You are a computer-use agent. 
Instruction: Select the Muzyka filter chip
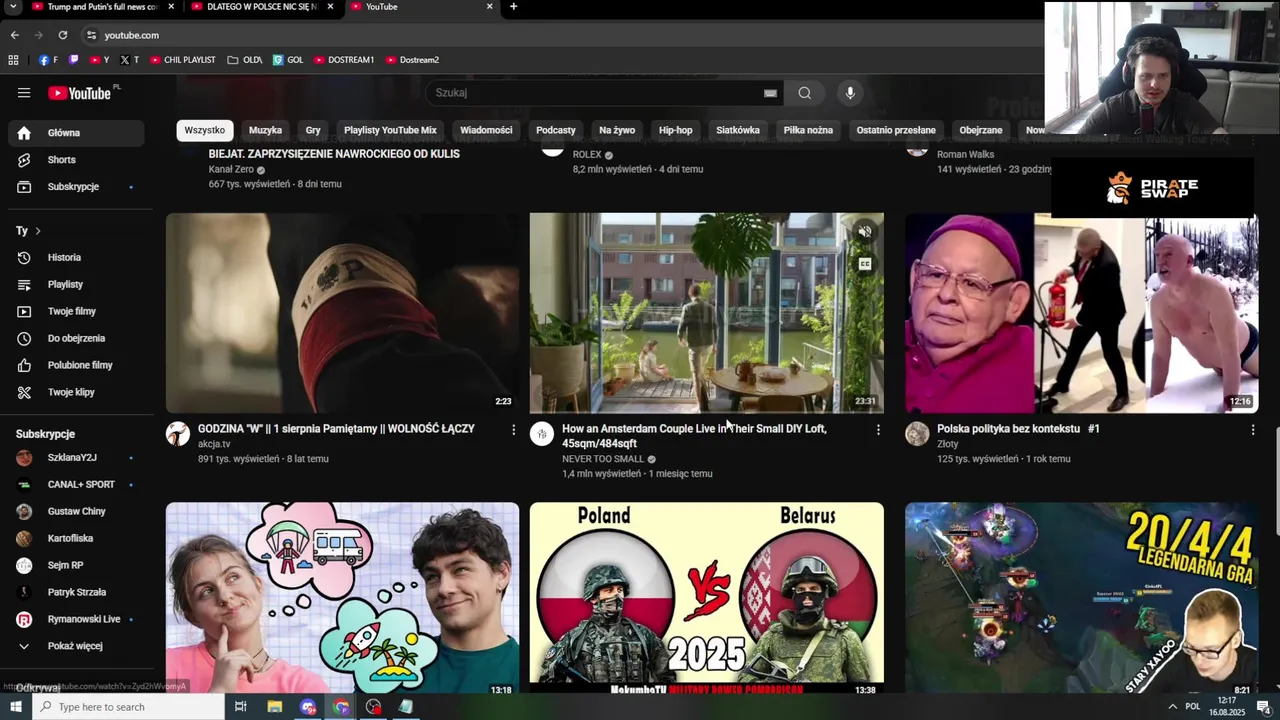coord(265,130)
